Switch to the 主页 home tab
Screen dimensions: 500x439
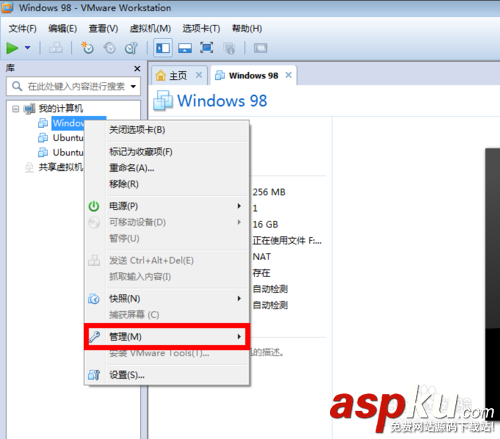(x=178, y=76)
